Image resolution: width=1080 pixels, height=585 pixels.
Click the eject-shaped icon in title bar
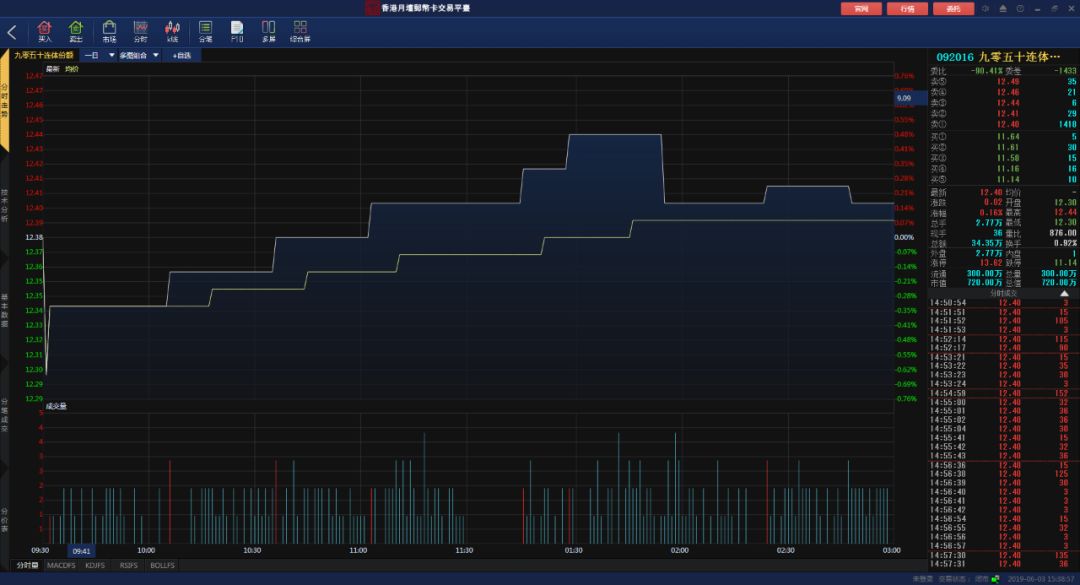point(1003,8)
